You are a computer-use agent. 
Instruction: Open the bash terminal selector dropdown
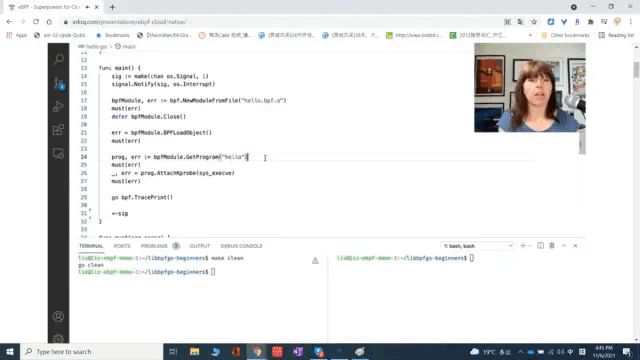[x=478, y=246]
